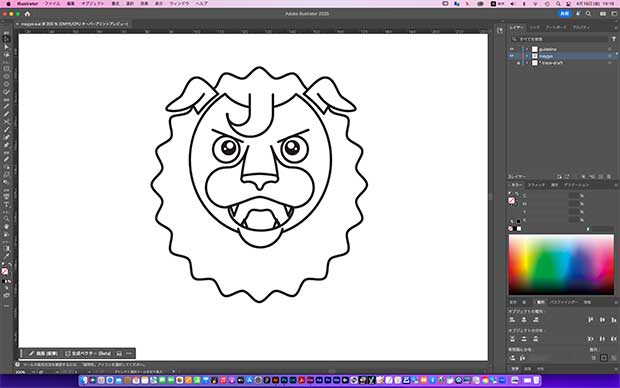Screen dimensions: 620x388
Task: Click the layer filter funnel icon
Action: 614,39
